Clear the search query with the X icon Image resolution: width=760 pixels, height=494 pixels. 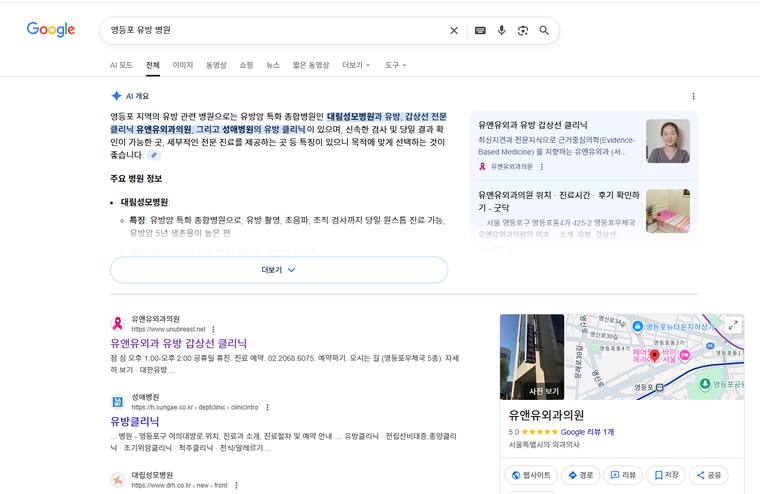(454, 31)
